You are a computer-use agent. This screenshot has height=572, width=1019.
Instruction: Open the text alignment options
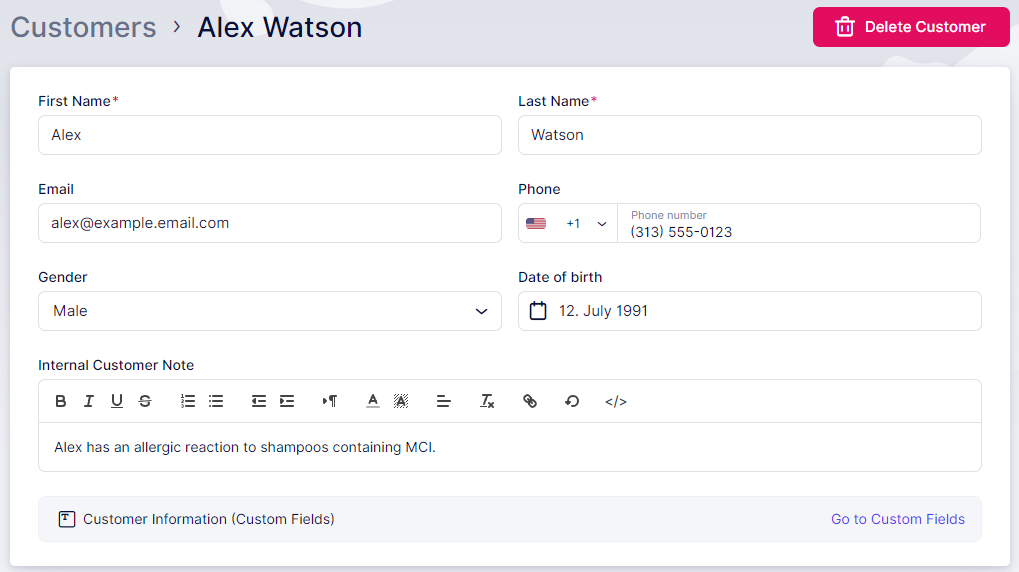444,401
